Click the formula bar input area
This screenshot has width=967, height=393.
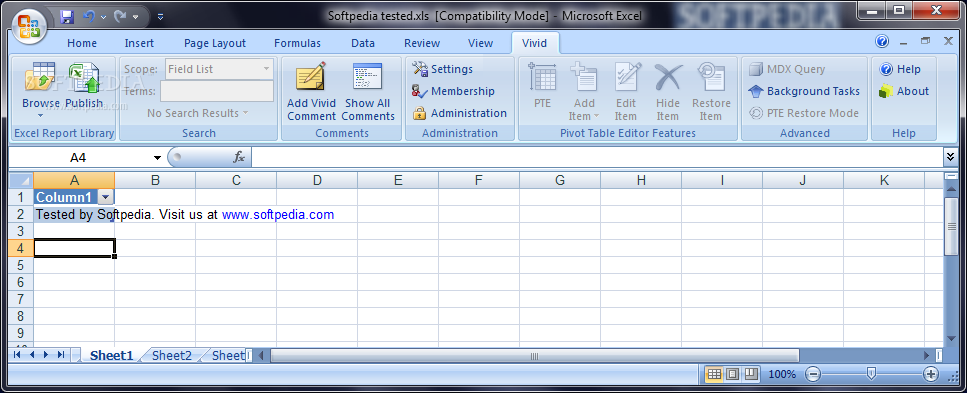pyautogui.click(x=597, y=157)
